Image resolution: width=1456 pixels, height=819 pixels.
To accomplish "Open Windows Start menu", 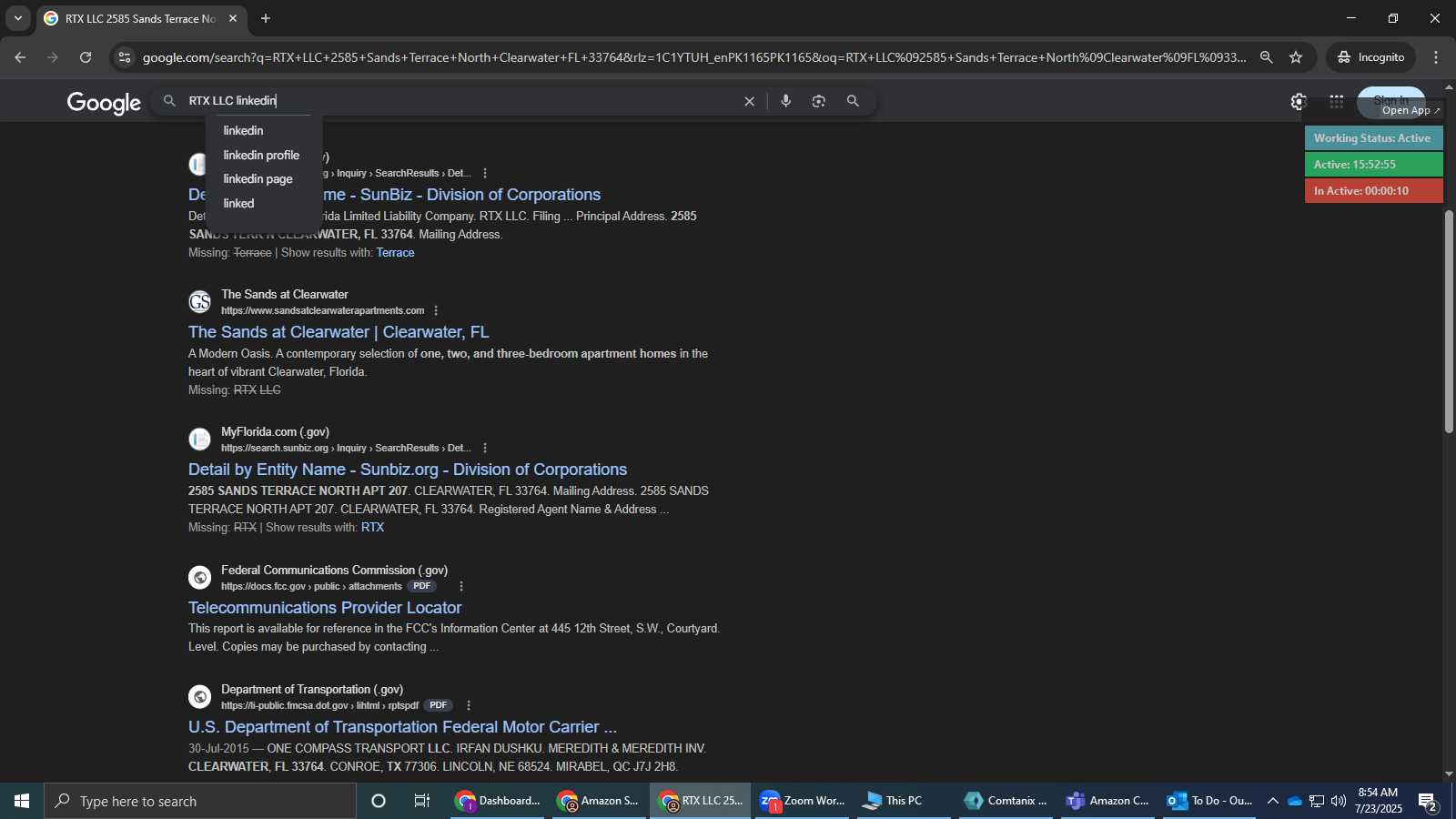I will click(x=22, y=801).
